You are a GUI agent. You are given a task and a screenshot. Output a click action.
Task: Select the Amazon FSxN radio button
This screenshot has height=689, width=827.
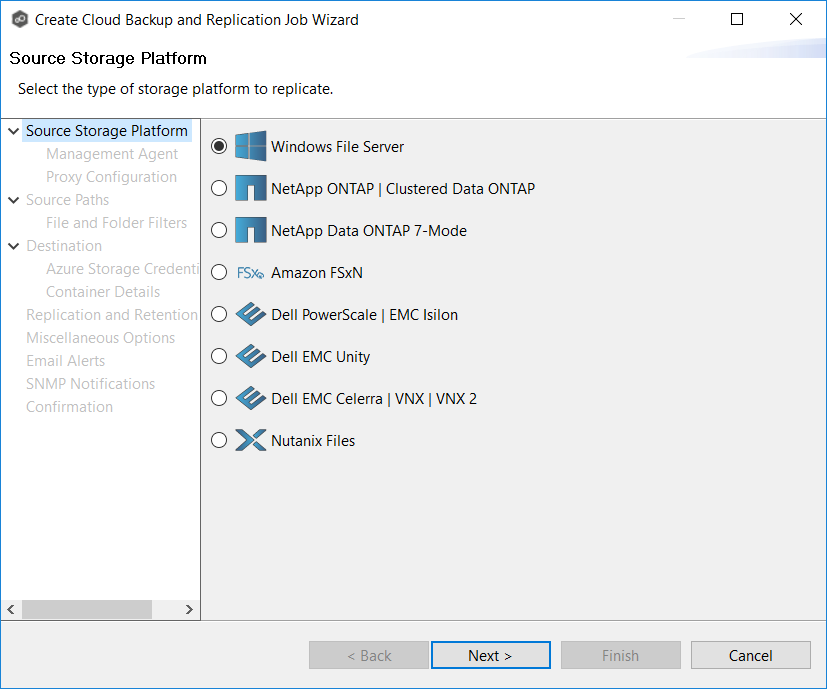tap(218, 271)
